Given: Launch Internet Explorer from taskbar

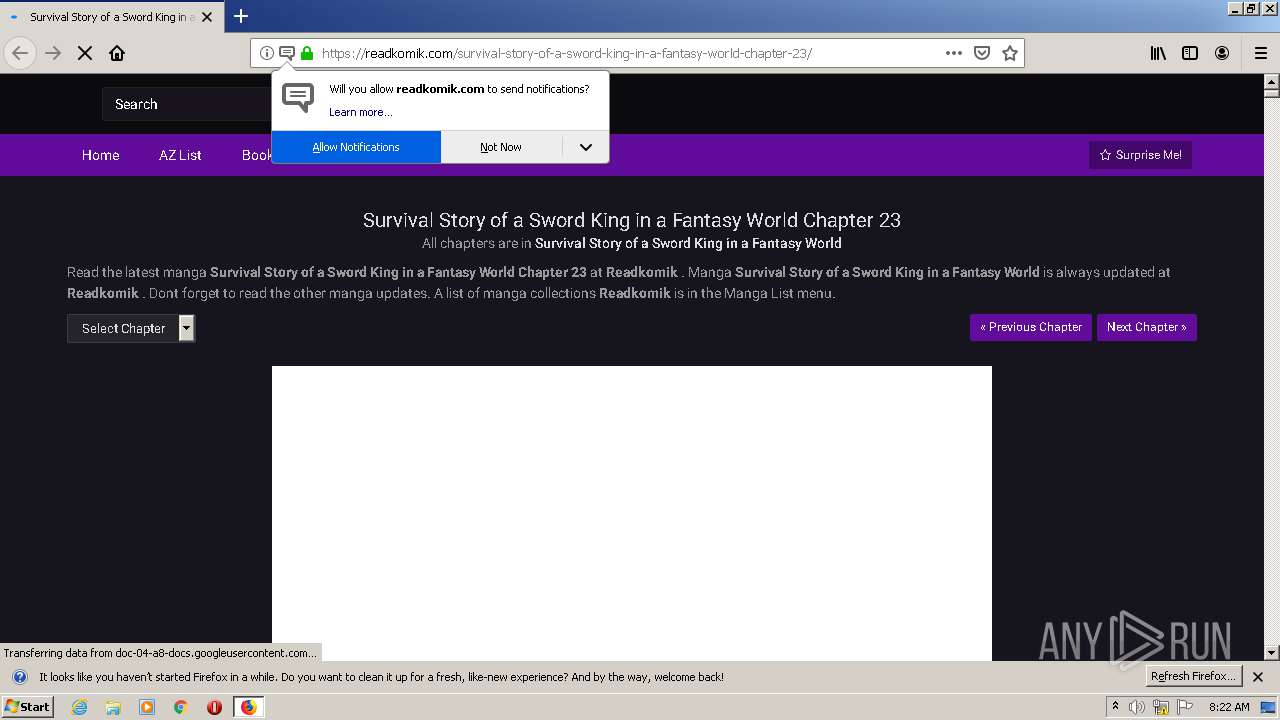Looking at the screenshot, I should point(79,707).
